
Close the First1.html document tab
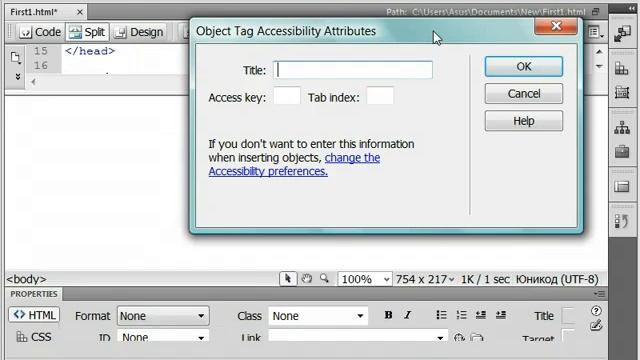80,12
